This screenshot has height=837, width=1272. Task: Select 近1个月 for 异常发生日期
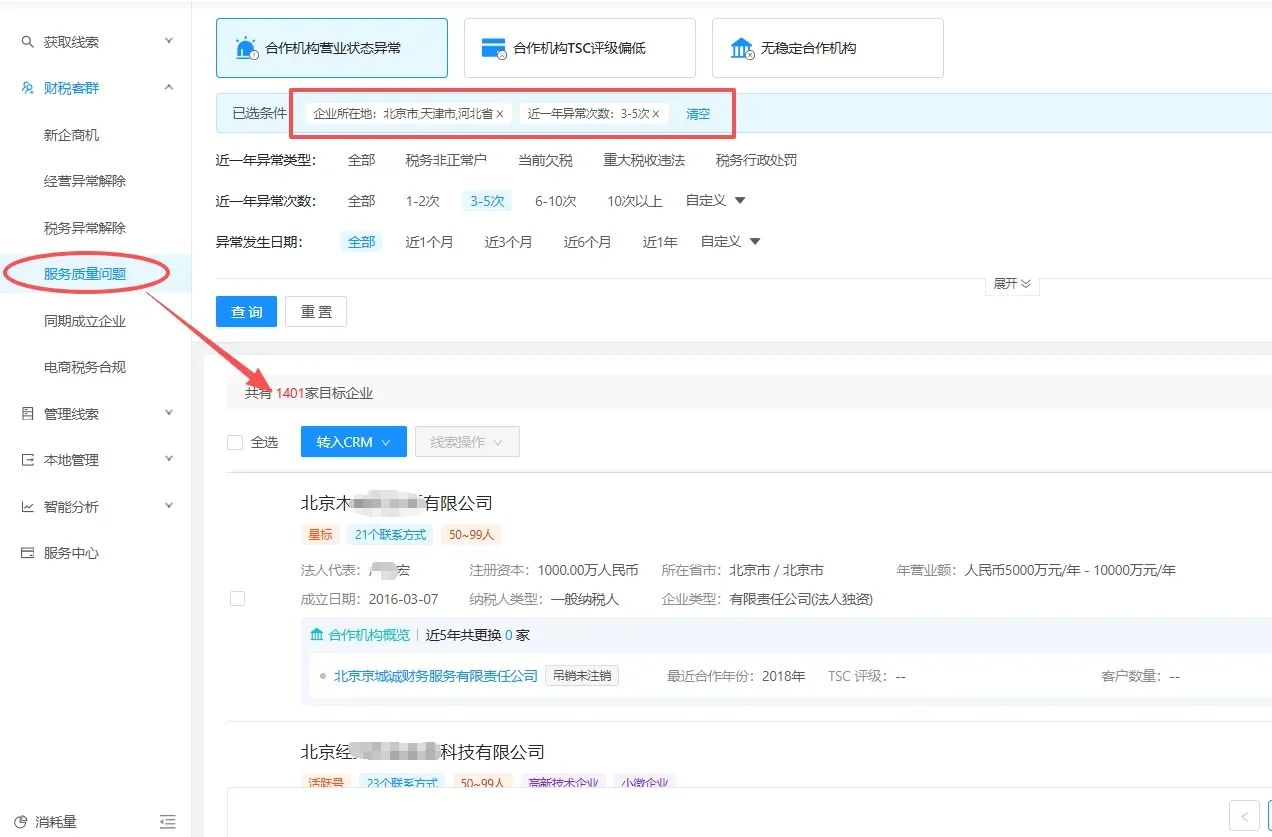pos(429,242)
